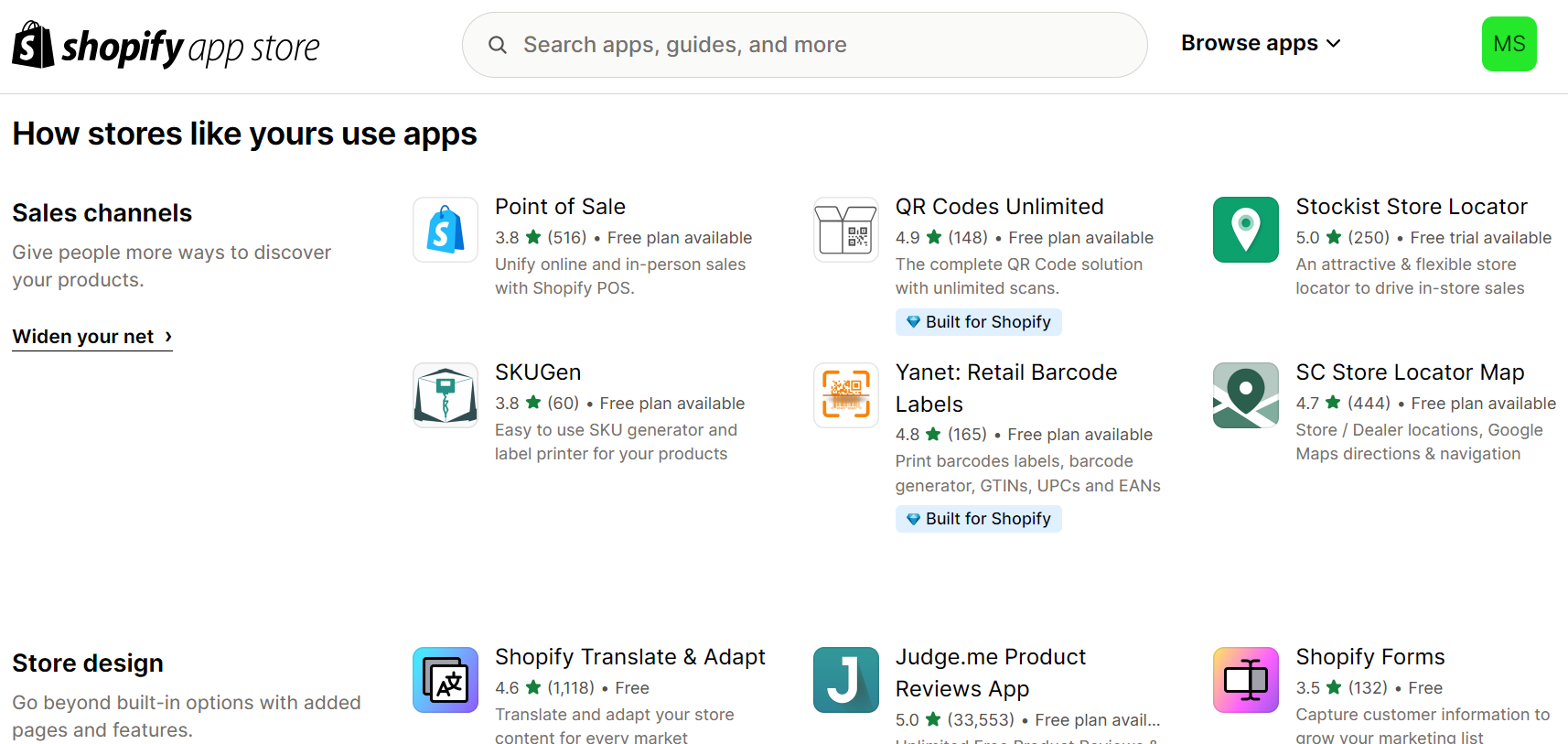Select the Store design section heading
Image resolution: width=1568 pixels, height=744 pixels.
(87, 663)
